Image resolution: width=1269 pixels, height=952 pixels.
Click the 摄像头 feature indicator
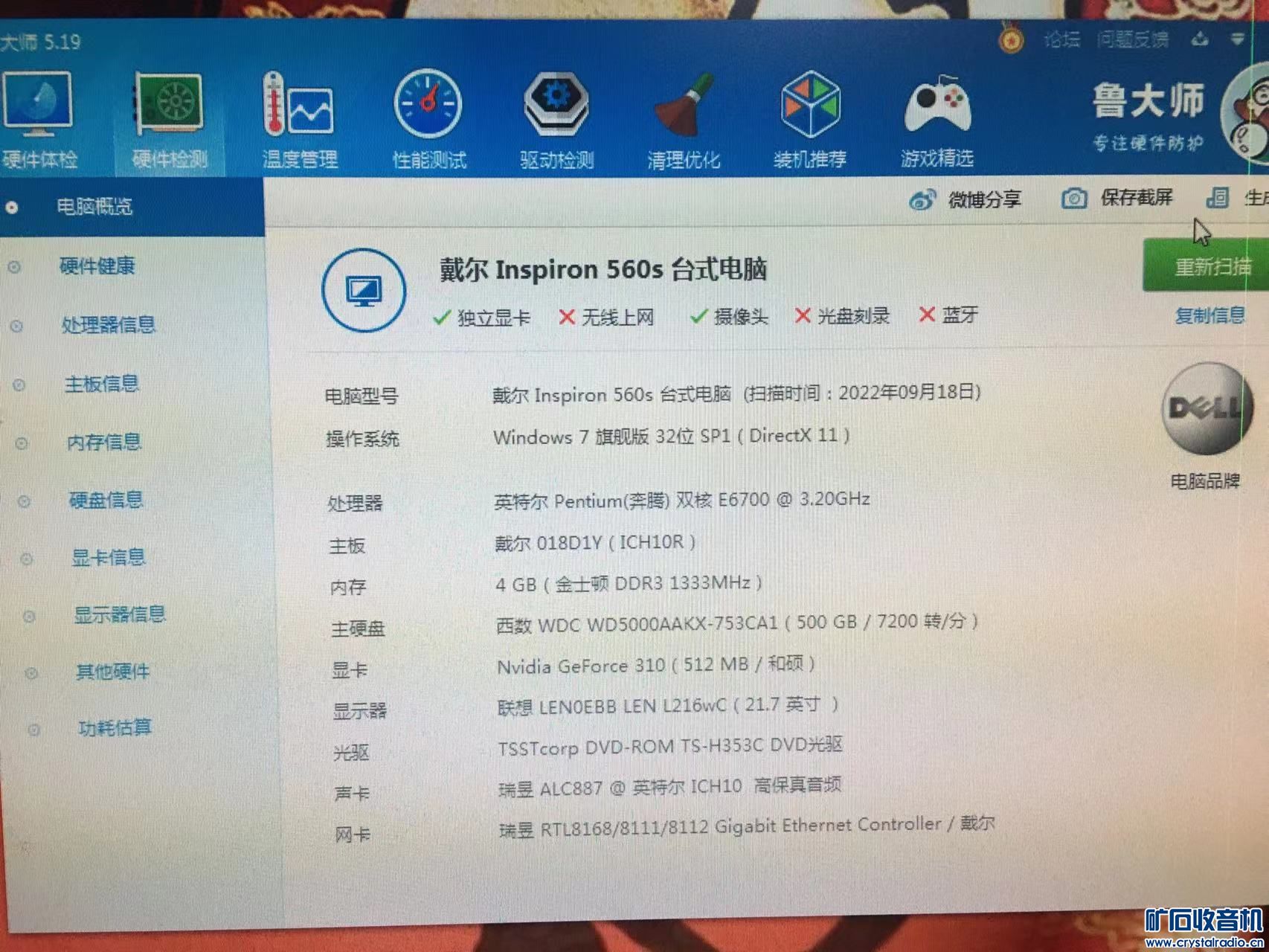[x=729, y=317]
